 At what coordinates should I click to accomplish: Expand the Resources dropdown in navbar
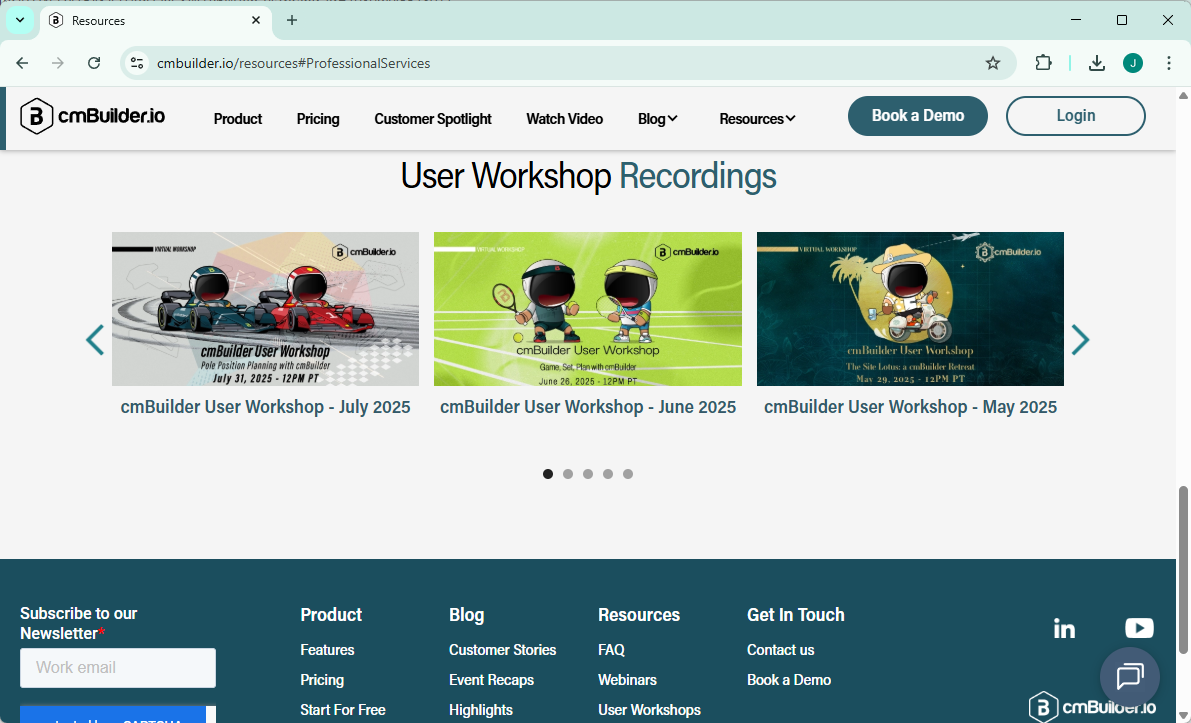(757, 119)
